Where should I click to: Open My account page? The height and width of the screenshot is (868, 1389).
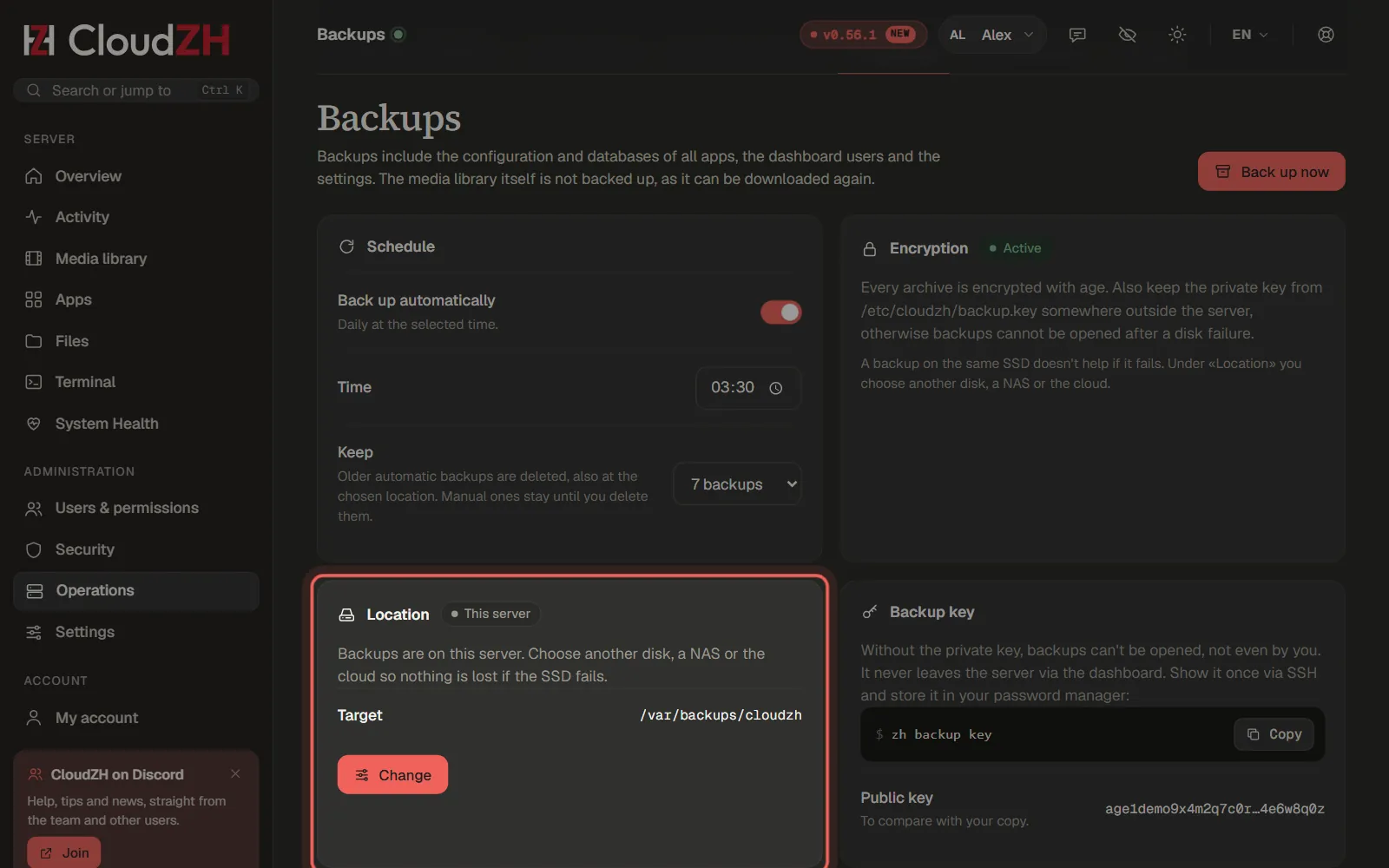point(136,718)
